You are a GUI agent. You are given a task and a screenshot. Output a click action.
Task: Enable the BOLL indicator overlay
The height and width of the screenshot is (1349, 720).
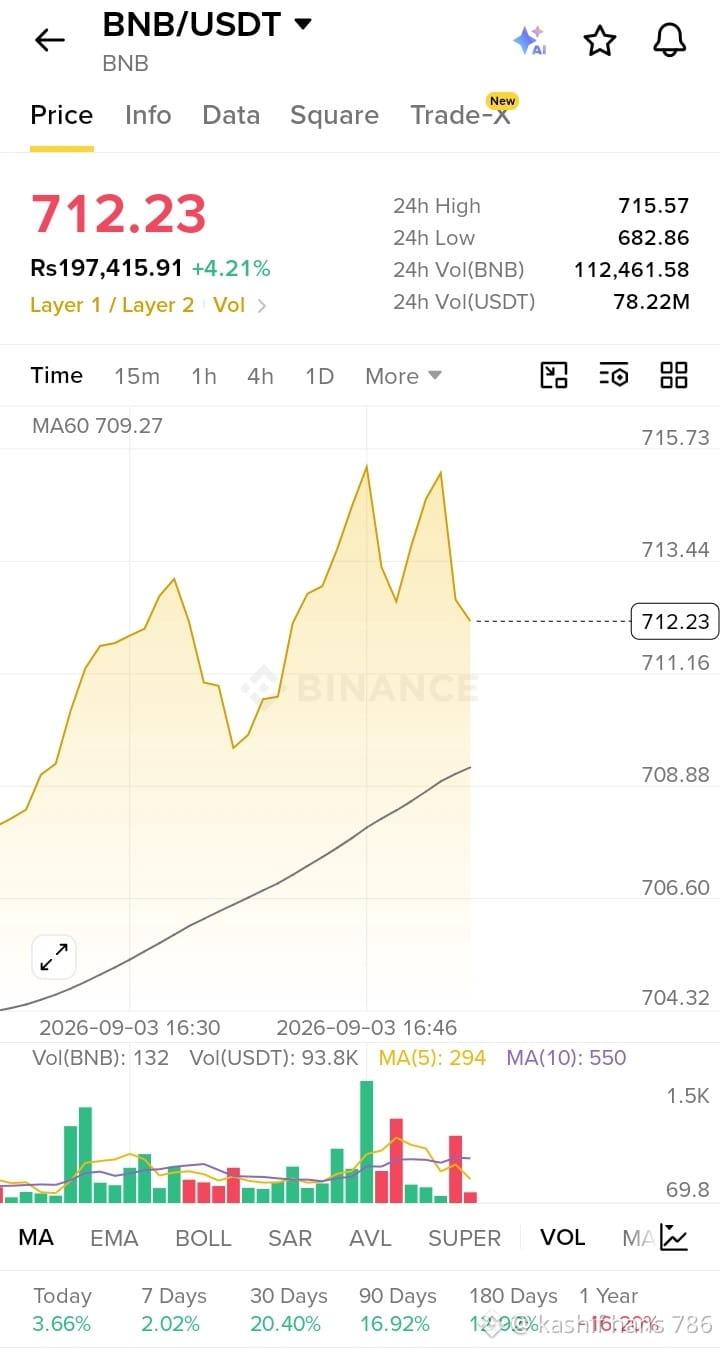click(203, 1237)
